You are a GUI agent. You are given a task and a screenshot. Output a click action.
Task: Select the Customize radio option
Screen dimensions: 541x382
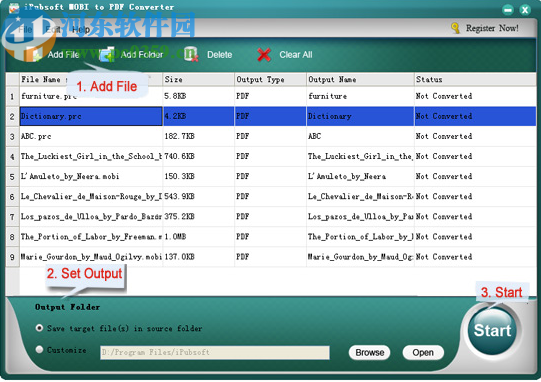[39, 350]
